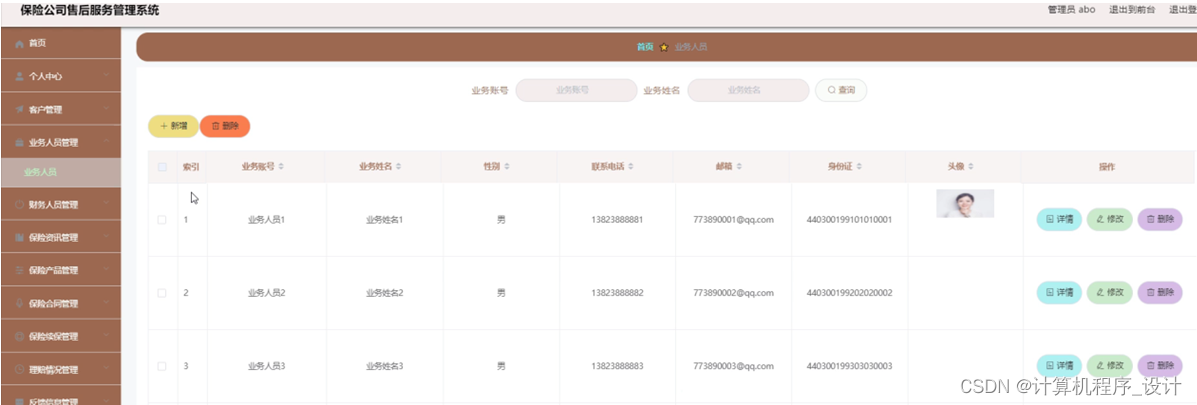This screenshot has height=405, width=1197.
Task: Click 删除 for 业务人员1 row
Action: pos(1160,219)
